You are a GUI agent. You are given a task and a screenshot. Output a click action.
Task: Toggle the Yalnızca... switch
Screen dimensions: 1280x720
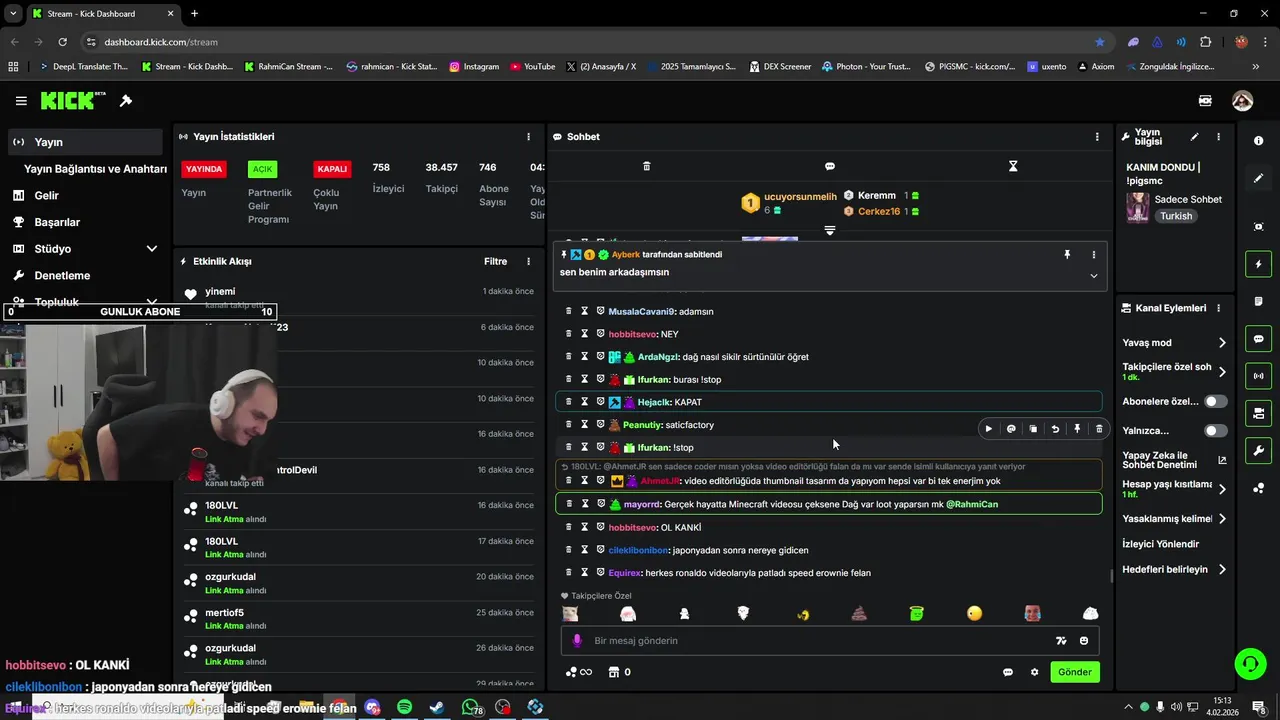pos(1216,431)
